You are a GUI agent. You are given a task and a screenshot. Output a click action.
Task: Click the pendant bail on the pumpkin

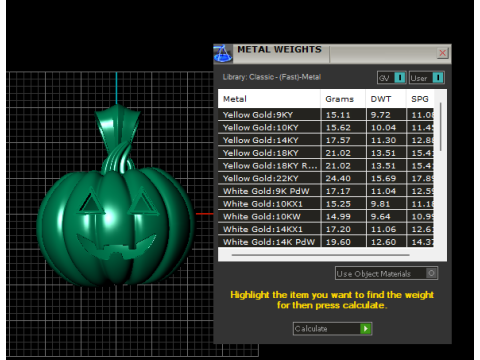click(117, 128)
